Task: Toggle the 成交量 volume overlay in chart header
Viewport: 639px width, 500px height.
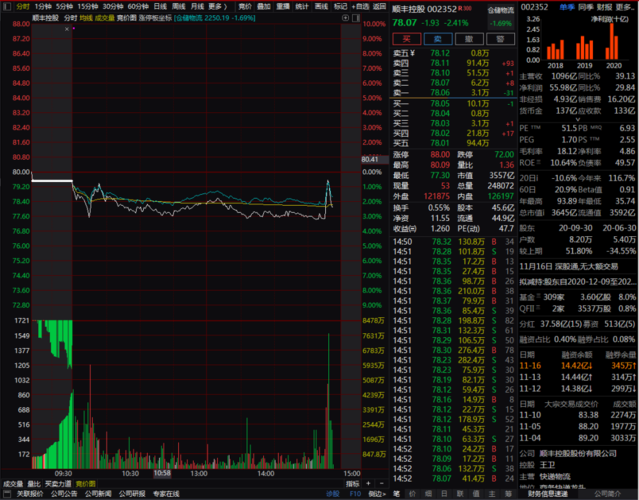Action: [x=105, y=18]
